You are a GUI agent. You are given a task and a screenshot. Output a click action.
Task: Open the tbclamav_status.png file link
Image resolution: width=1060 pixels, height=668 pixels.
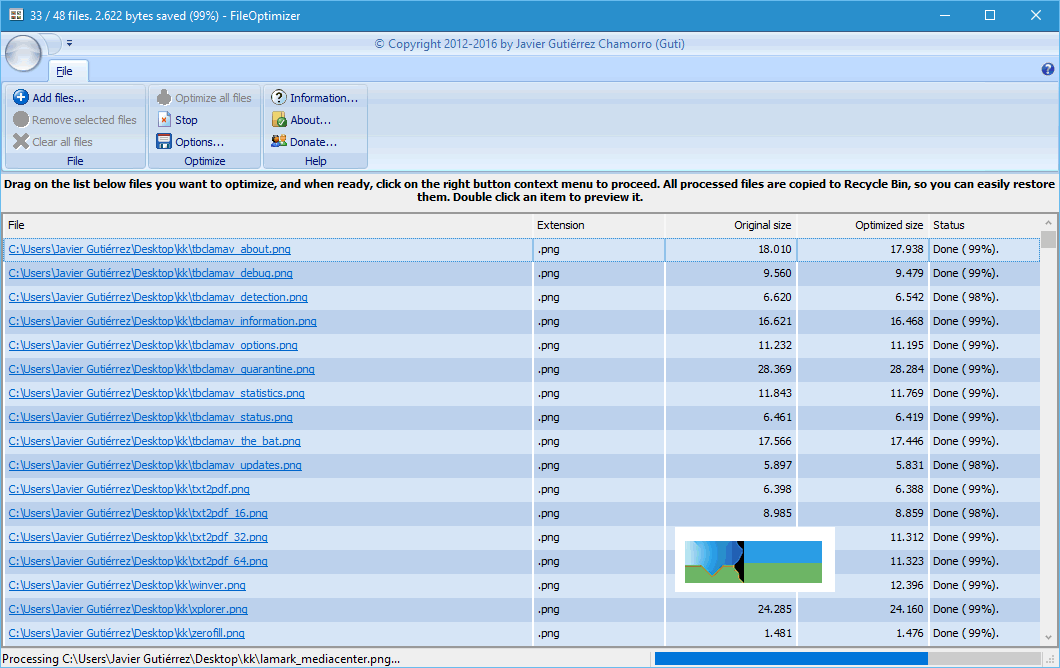pos(150,417)
